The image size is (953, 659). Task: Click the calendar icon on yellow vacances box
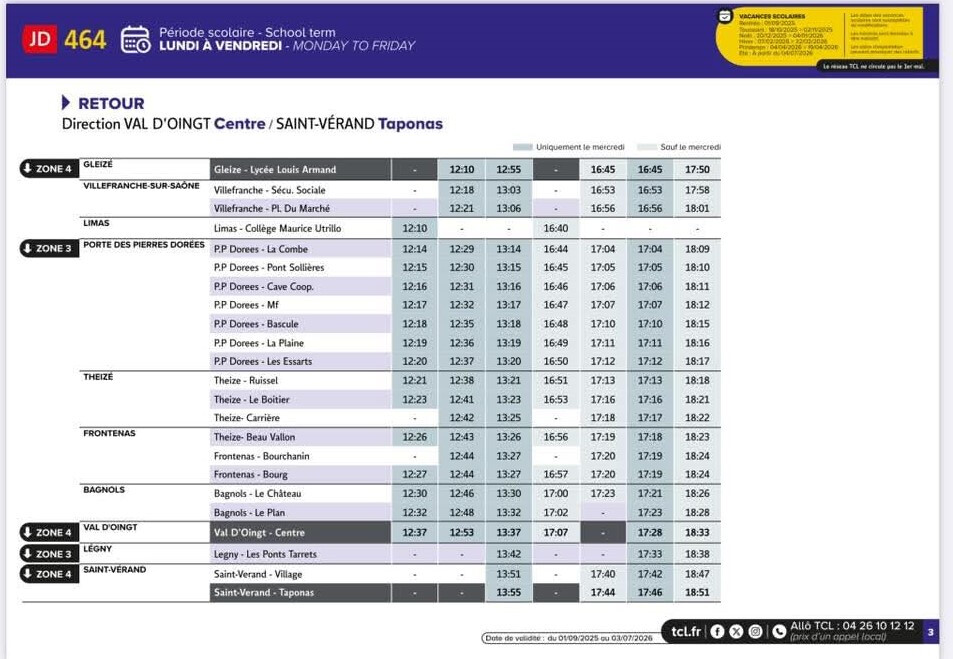pyautogui.click(x=725, y=16)
